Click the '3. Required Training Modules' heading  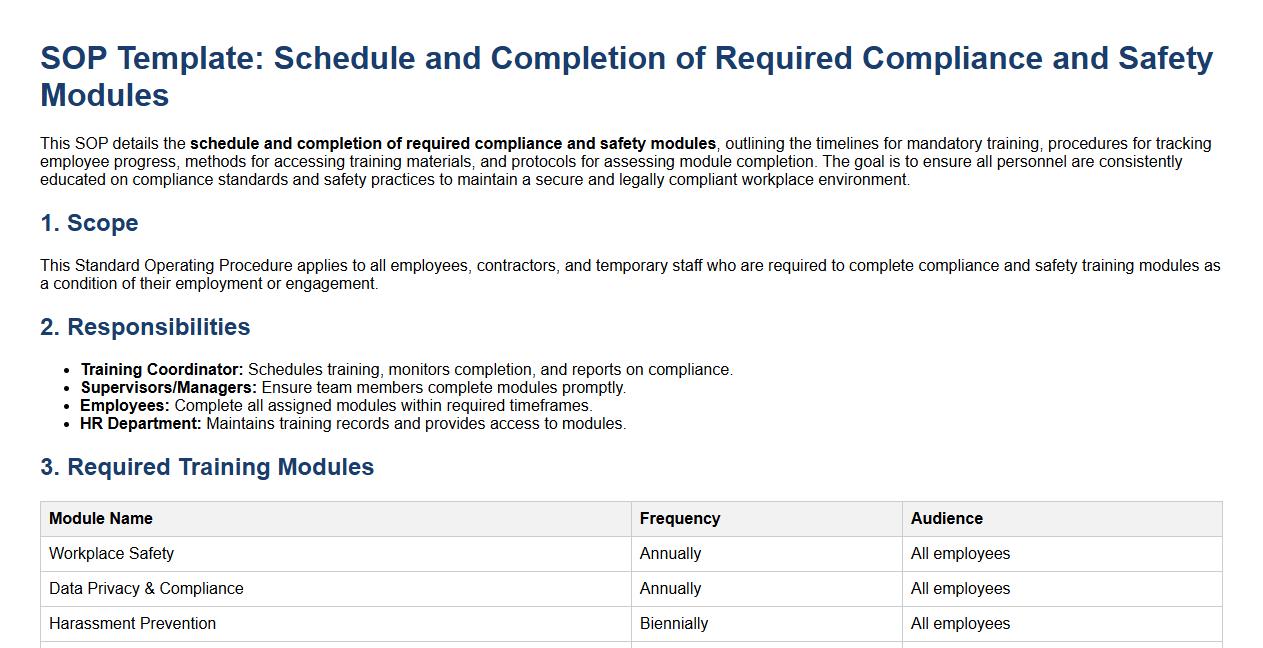click(207, 467)
